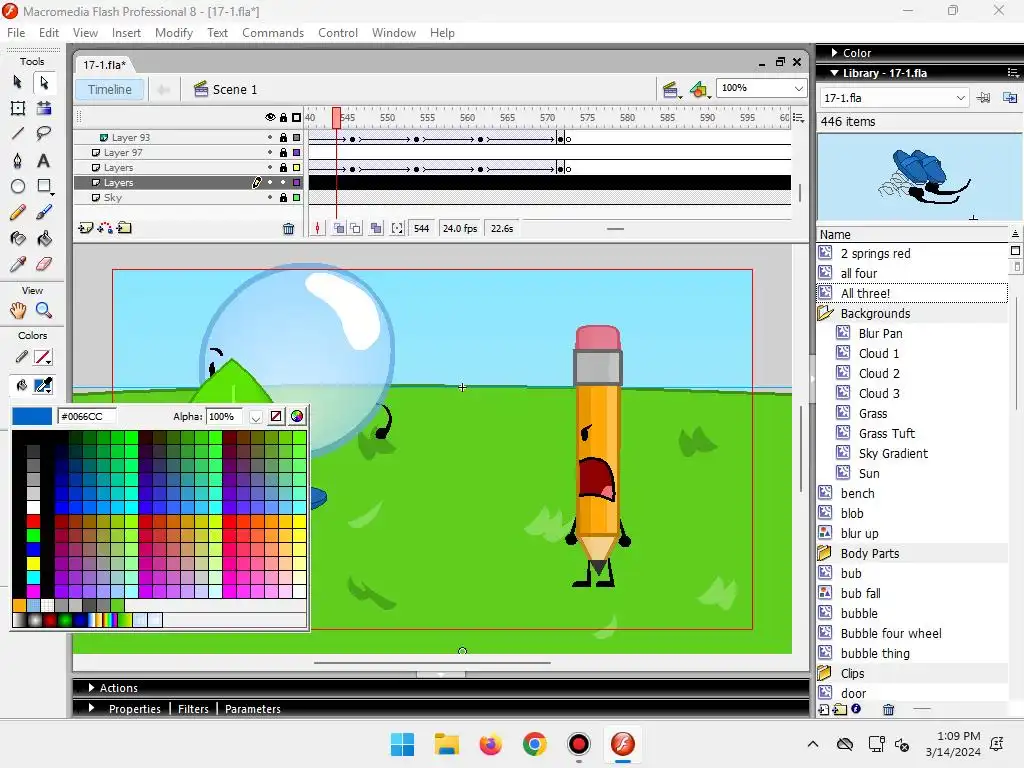The height and width of the screenshot is (768, 1024).
Task: Select the Text tool
Action: (44, 160)
